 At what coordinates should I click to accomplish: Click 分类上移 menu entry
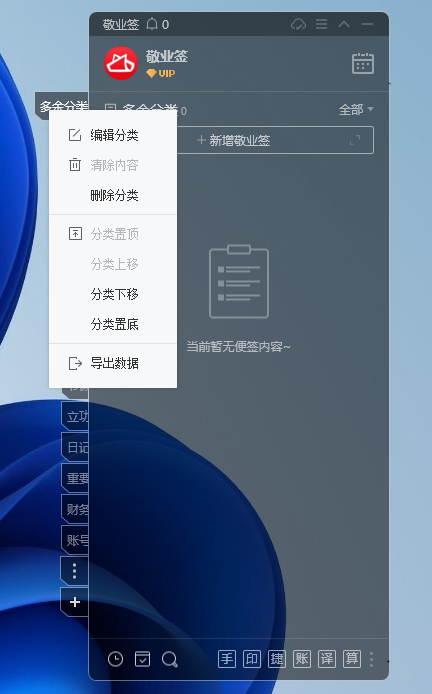[113, 264]
